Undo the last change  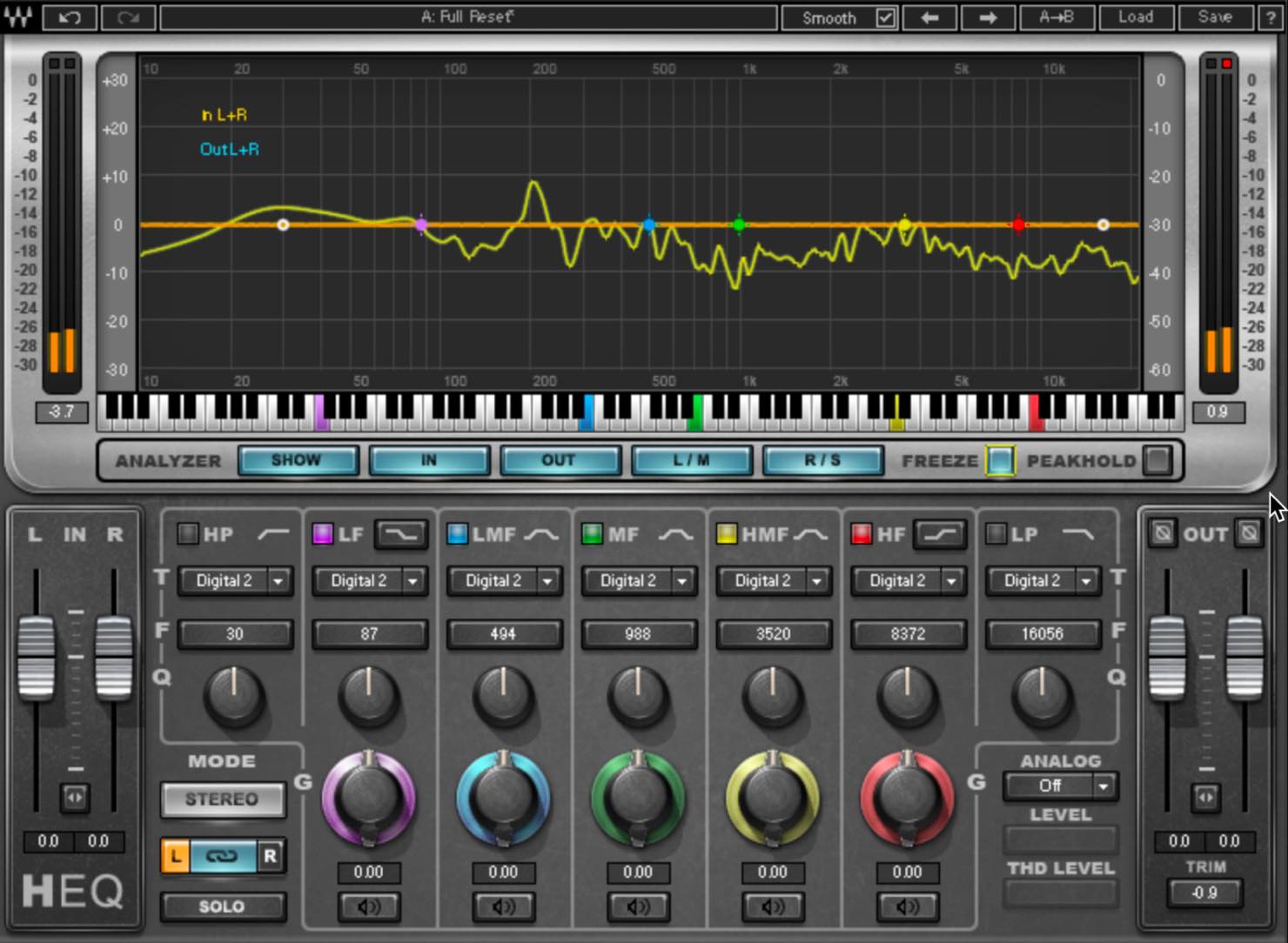click(69, 17)
